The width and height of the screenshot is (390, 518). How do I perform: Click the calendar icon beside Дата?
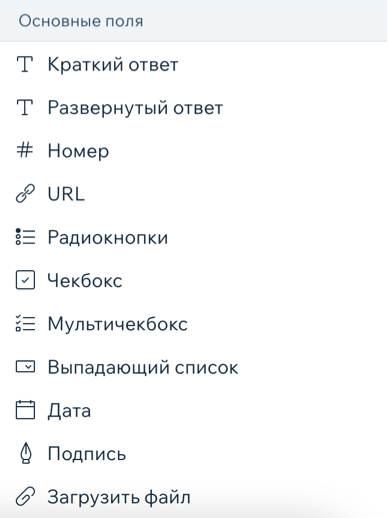tap(25, 410)
